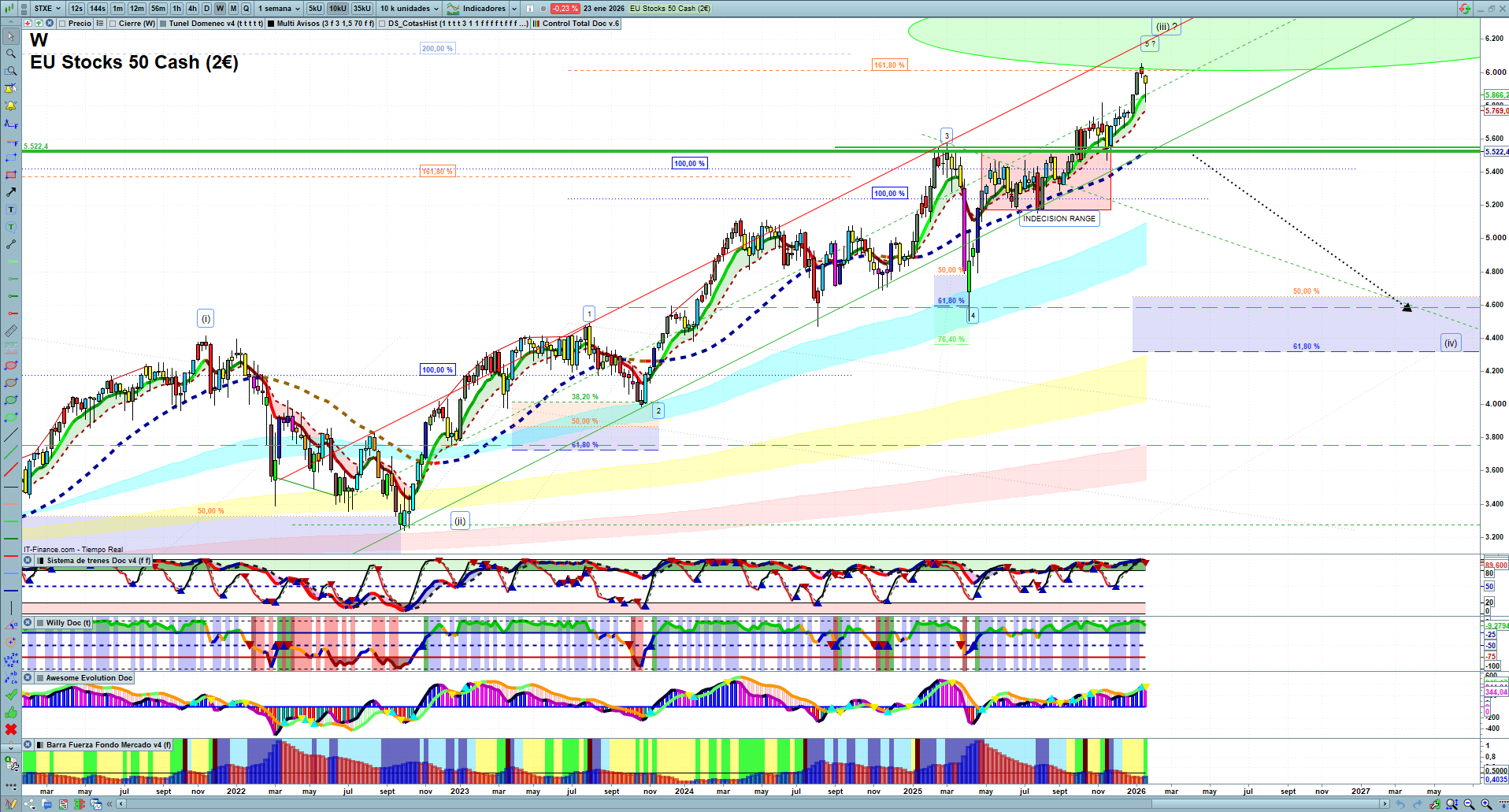Screen dimensions: 1509x812
Task: Click the INDECISION RANGE label
Action: click(x=1059, y=219)
